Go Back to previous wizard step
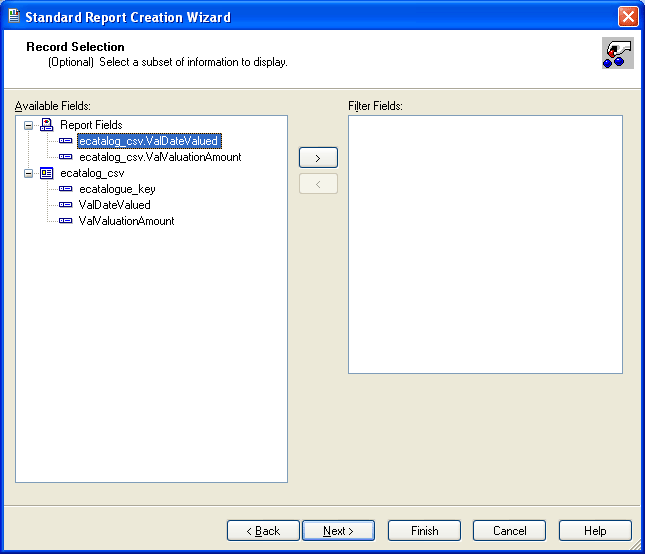This screenshot has width=645, height=554. click(x=263, y=531)
